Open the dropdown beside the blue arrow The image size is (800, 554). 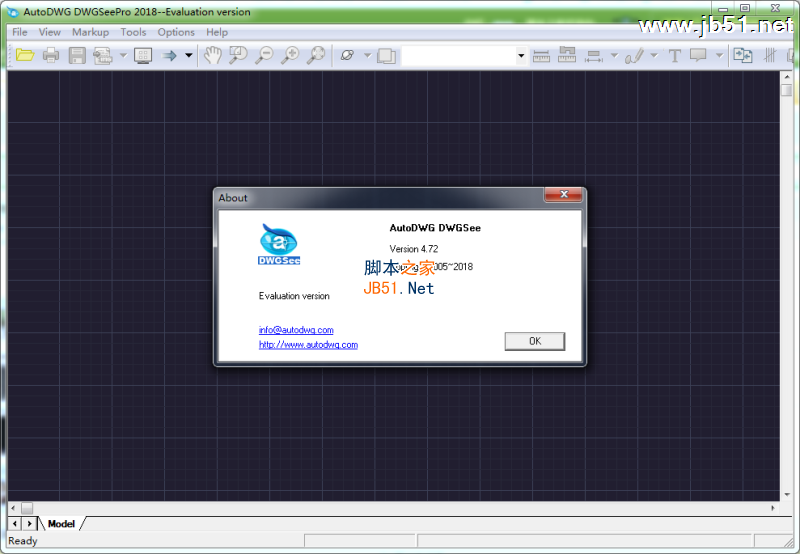(189, 55)
